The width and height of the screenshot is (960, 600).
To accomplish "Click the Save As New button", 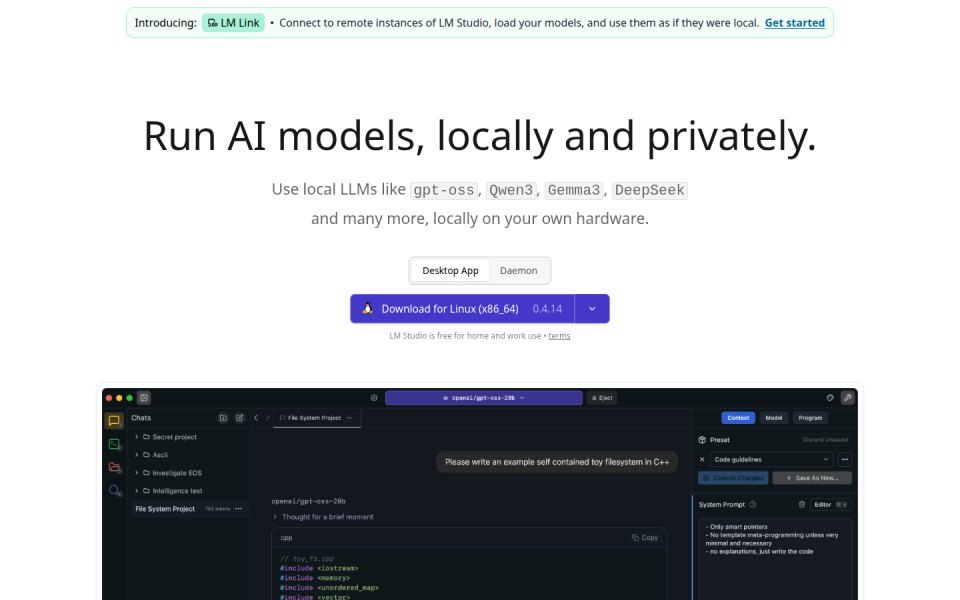I will (812, 478).
